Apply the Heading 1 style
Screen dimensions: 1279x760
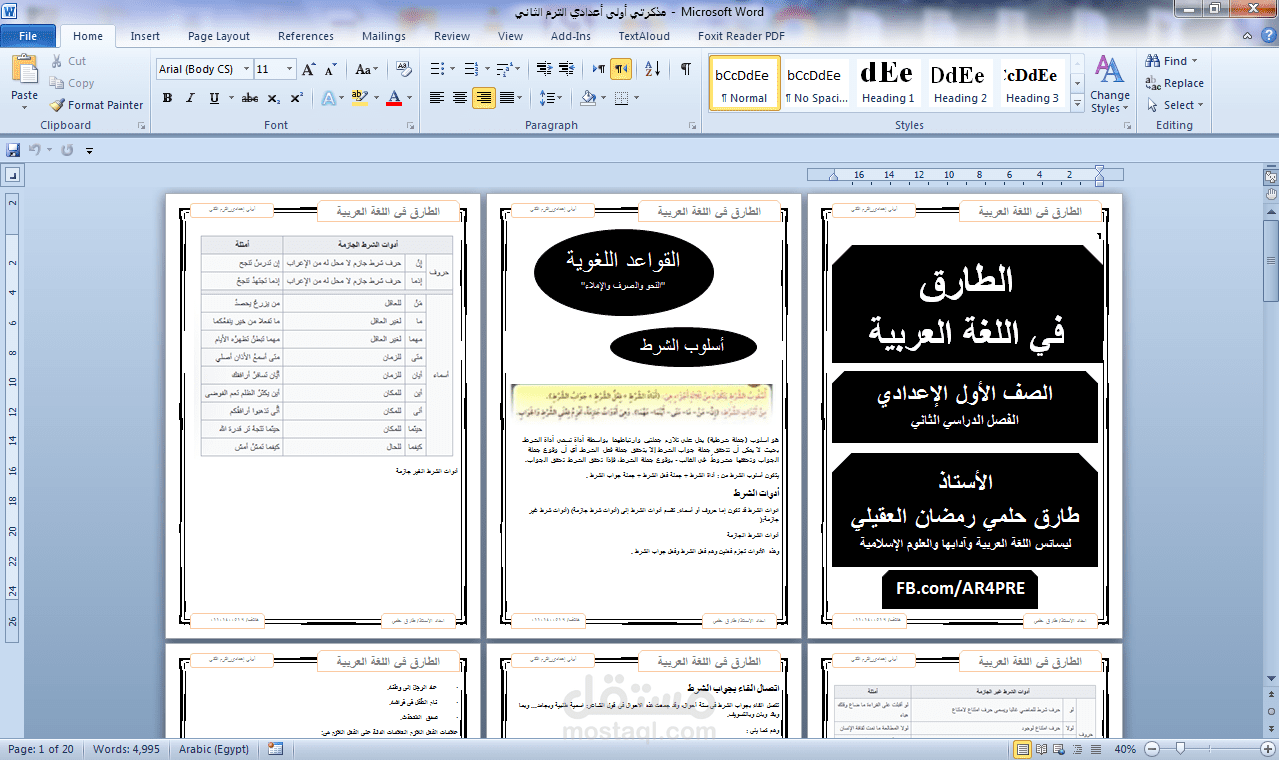click(x=888, y=83)
